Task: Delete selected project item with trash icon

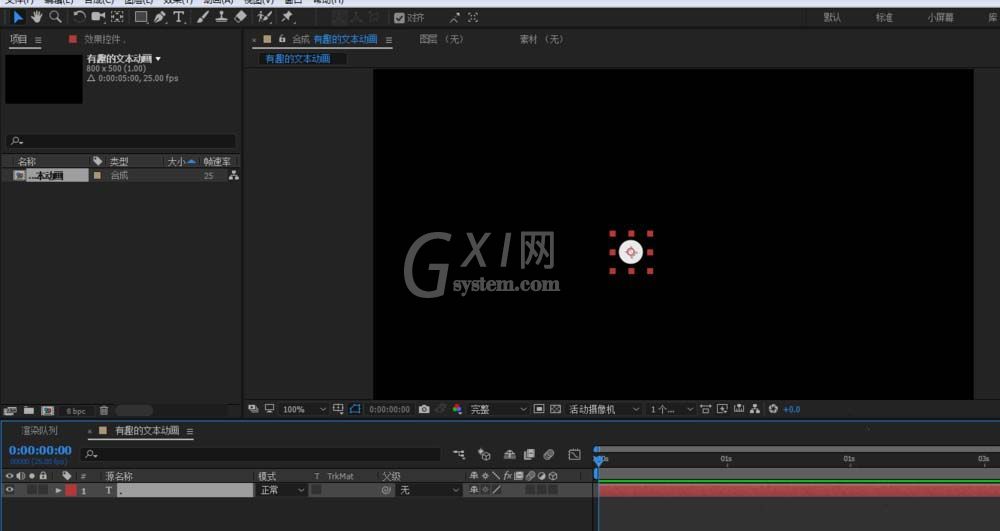Action: pos(104,411)
